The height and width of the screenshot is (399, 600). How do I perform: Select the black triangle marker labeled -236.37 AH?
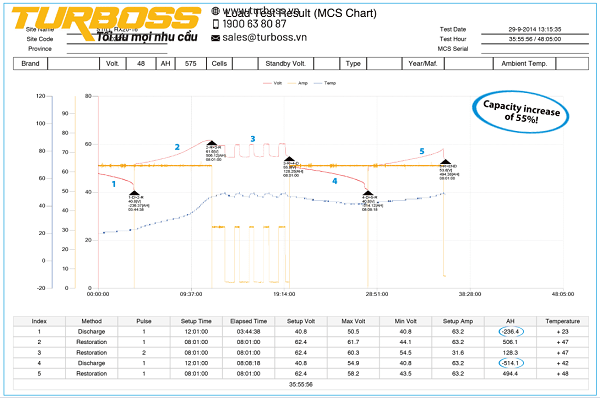coord(134,193)
